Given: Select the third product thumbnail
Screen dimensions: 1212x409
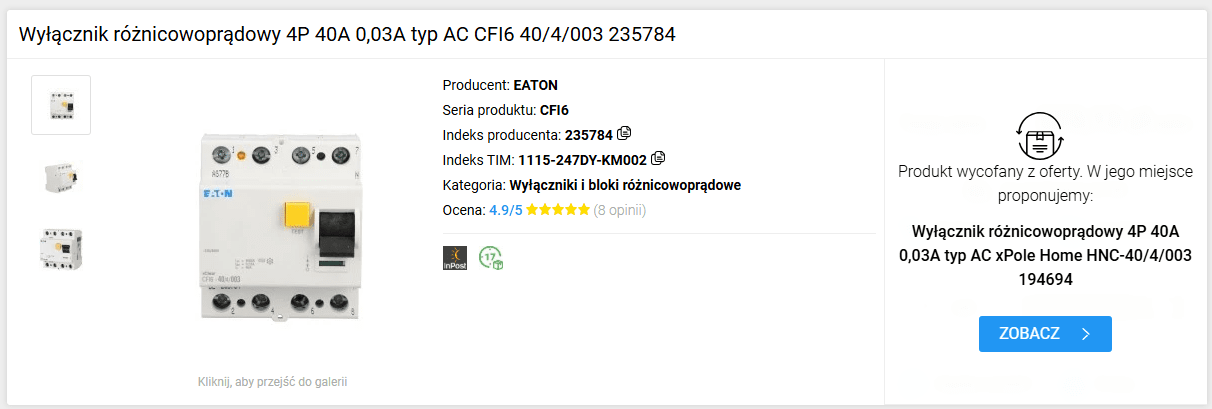Looking at the screenshot, I should [x=61, y=248].
